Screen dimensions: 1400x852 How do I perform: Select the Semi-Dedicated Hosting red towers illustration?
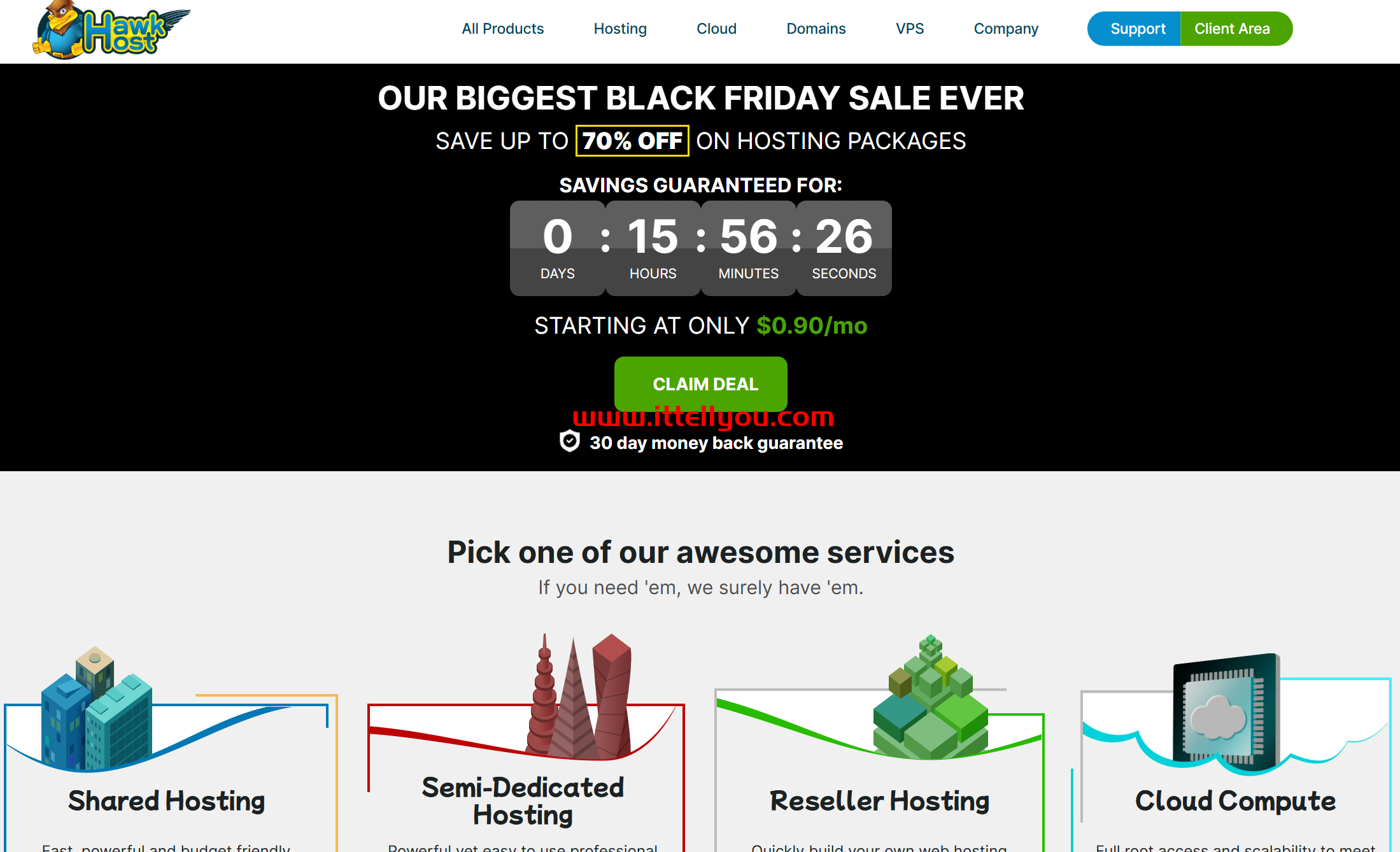coord(578,696)
